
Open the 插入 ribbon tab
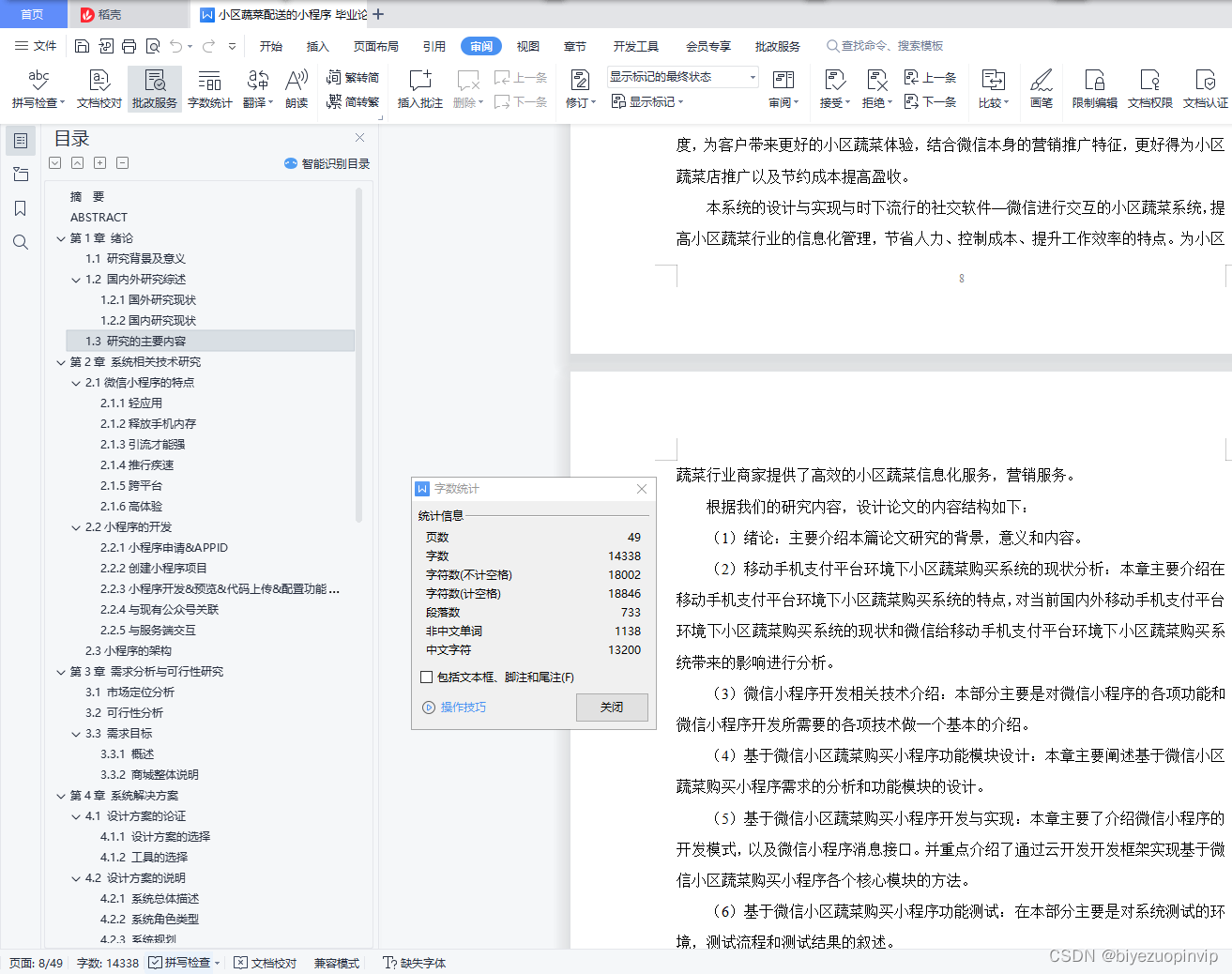[318, 46]
